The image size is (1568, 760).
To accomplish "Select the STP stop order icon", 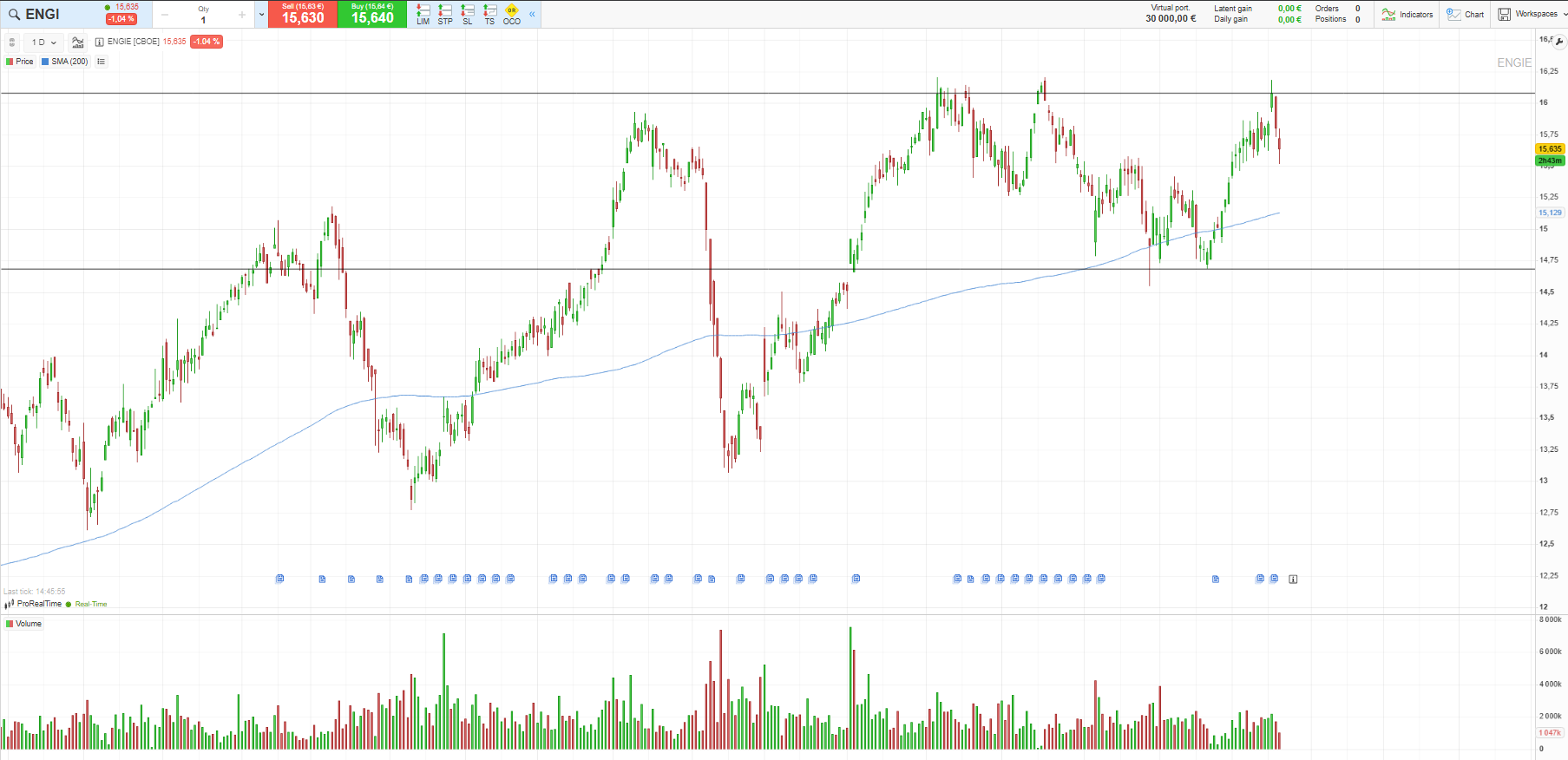I will pyautogui.click(x=445, y=14).
